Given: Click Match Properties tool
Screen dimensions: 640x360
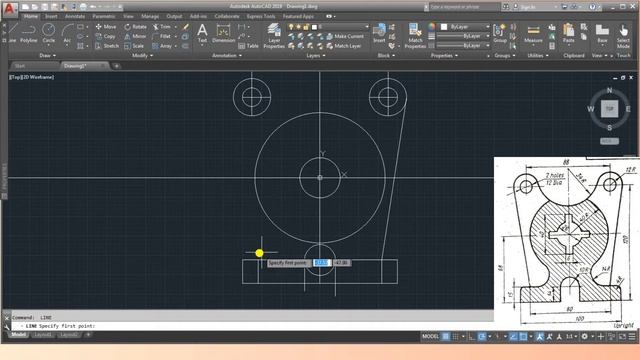Looking at the screenshot, I should [x=415, y=36].
